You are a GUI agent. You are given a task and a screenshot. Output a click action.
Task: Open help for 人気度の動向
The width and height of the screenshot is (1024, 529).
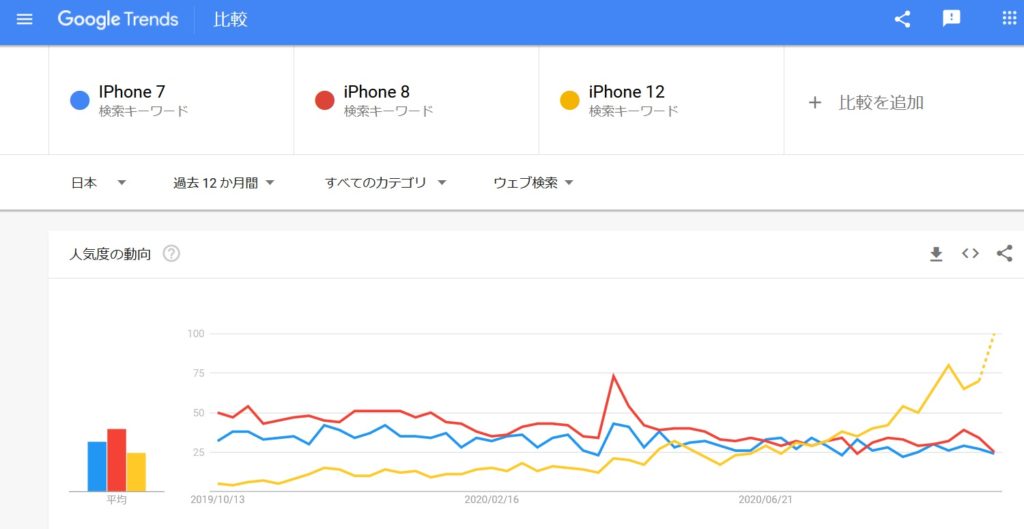pyautogui.click(x=171, y=254)
